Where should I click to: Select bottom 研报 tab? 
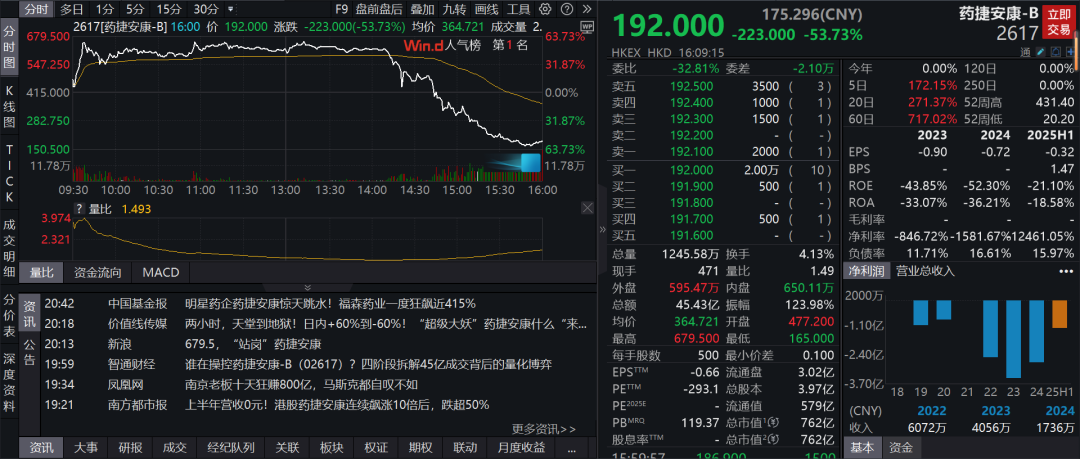130,448
